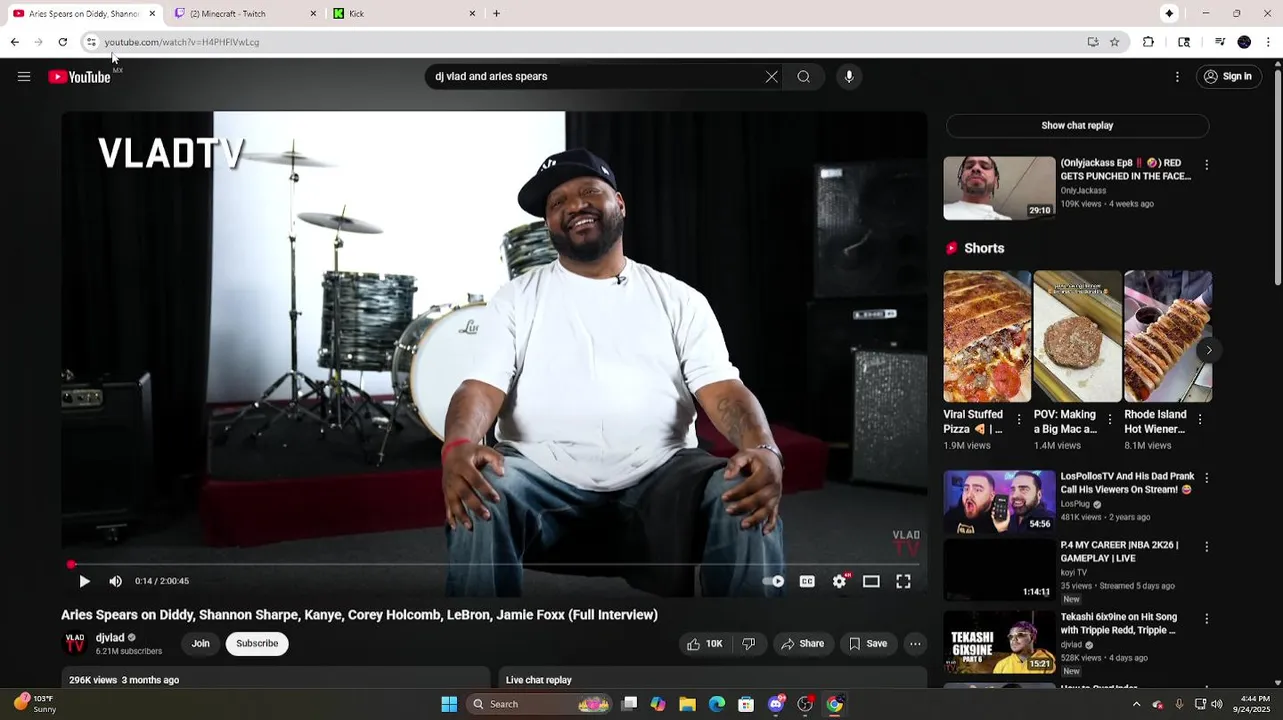Click the Windows taskbar Search box
Screen dimensions: 1283x720
pyautogui.click(x=540, y=704)
